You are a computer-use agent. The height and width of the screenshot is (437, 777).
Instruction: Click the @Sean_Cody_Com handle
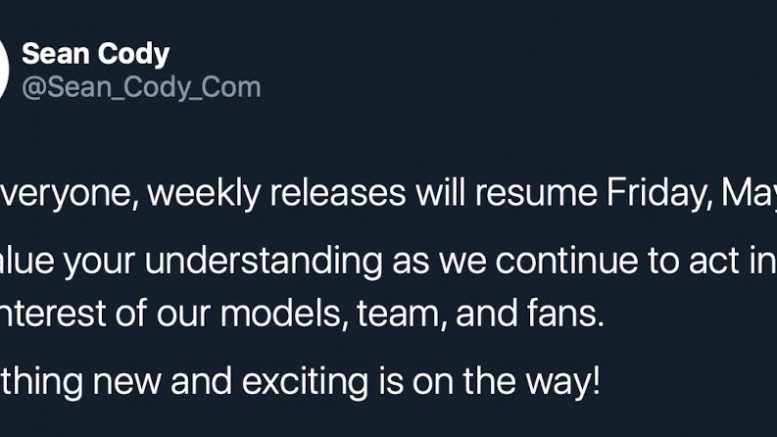pos(140,87)
